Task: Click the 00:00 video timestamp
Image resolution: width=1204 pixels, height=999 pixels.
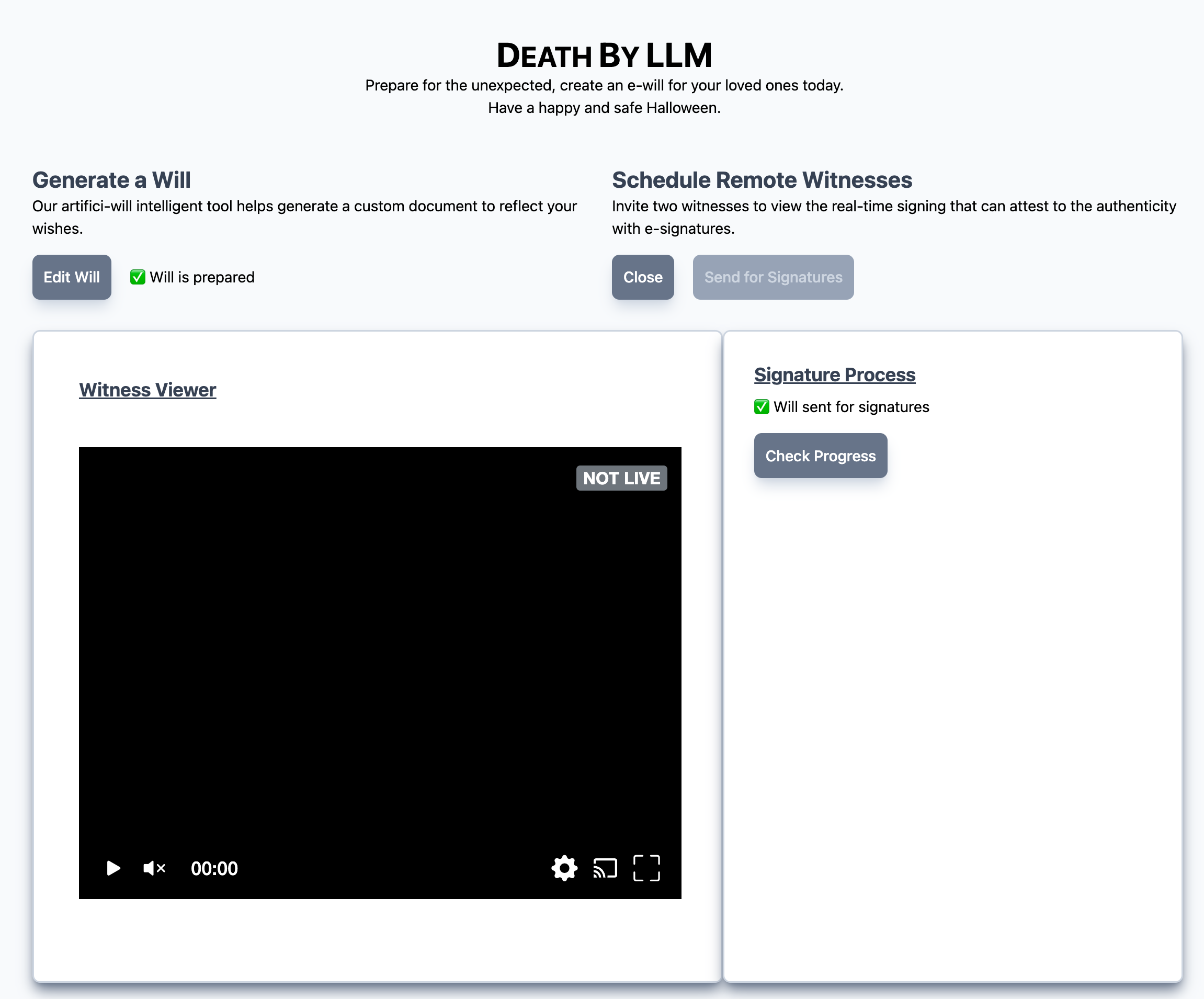Action: (x=214, y=868)
